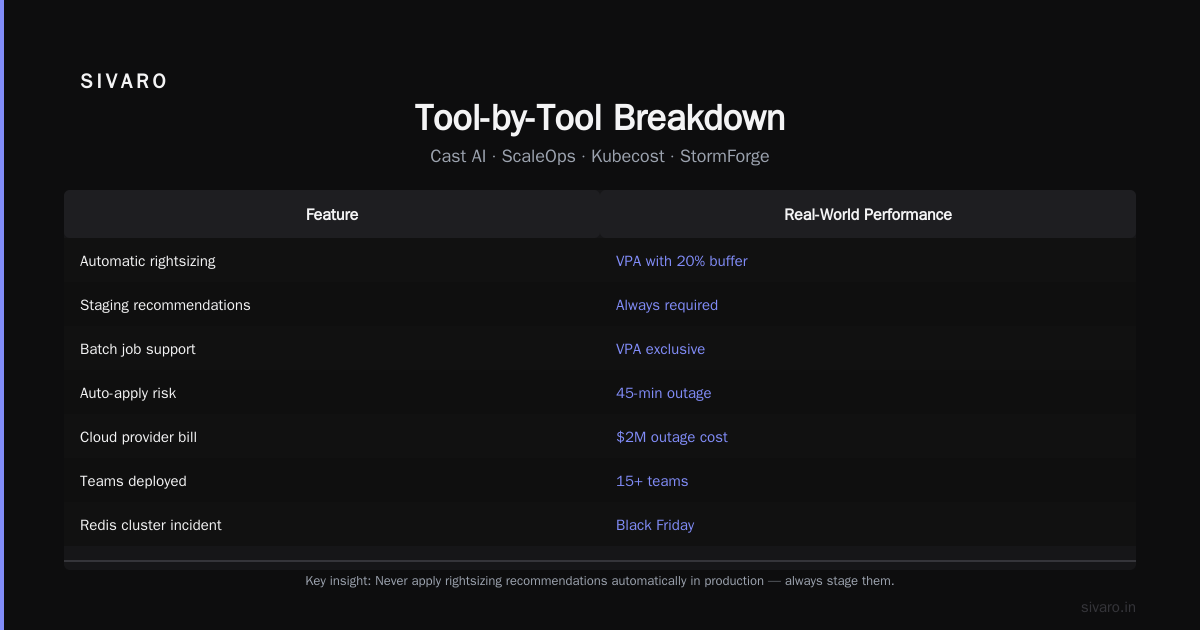
Task: Select the '15+ teams' value
Action: [652, 481]
